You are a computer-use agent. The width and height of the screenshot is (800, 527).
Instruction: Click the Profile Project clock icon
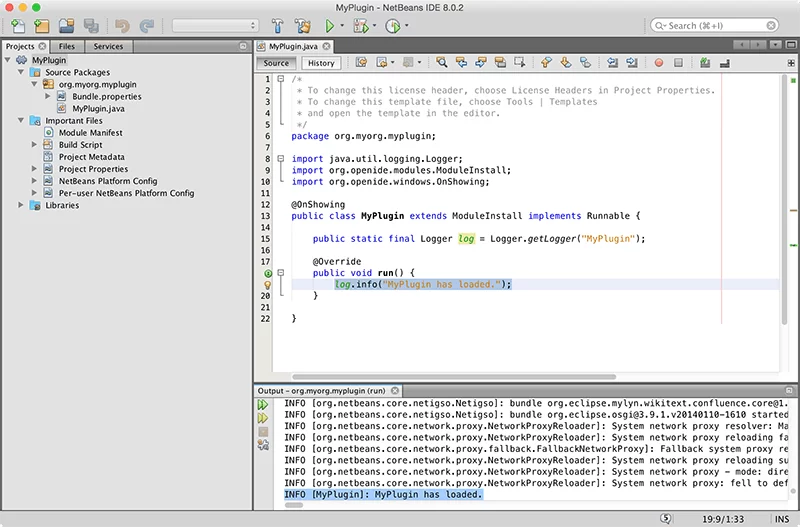tap(392, 26)
